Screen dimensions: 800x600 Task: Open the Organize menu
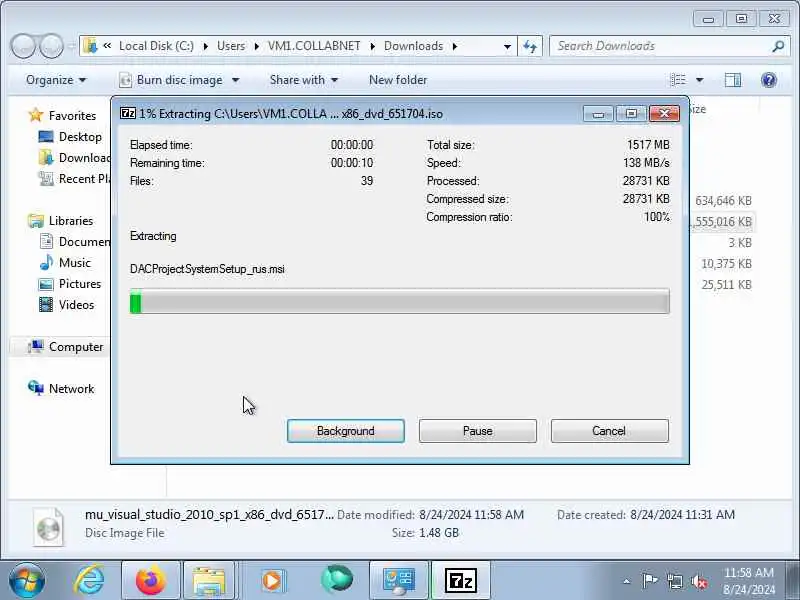(56, 80)
